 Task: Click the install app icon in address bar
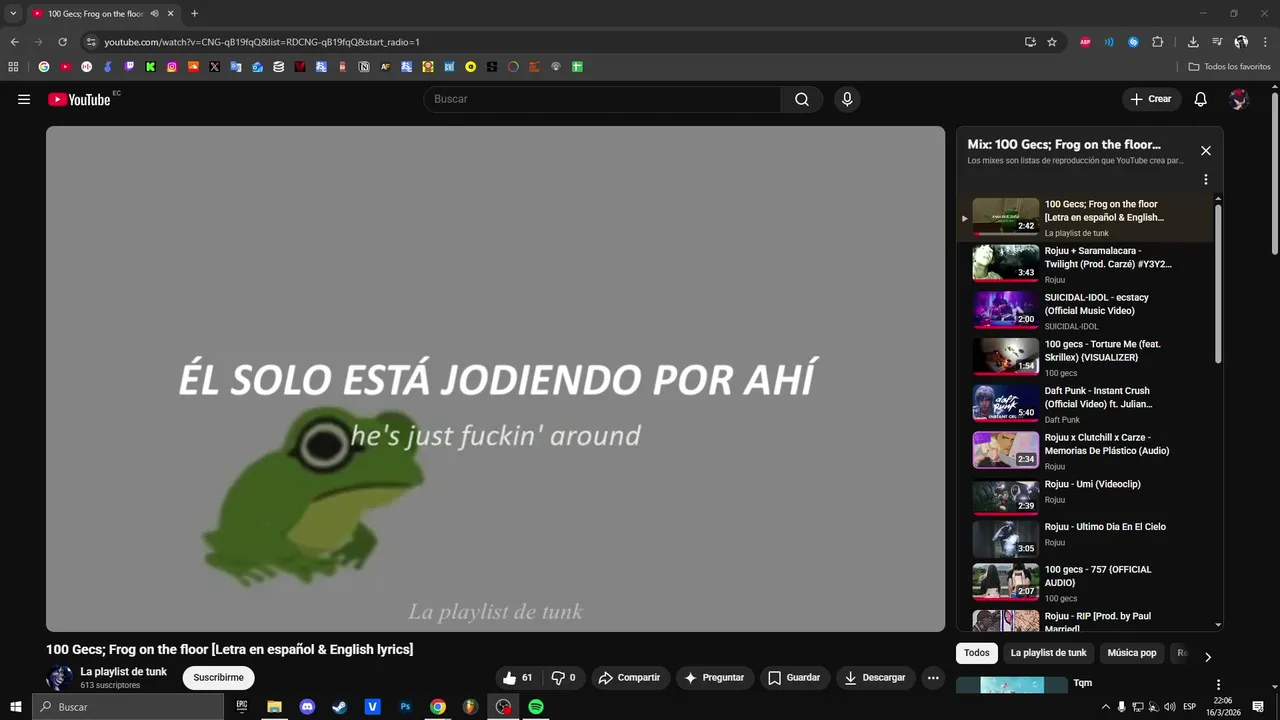(x=1030, y=42)
